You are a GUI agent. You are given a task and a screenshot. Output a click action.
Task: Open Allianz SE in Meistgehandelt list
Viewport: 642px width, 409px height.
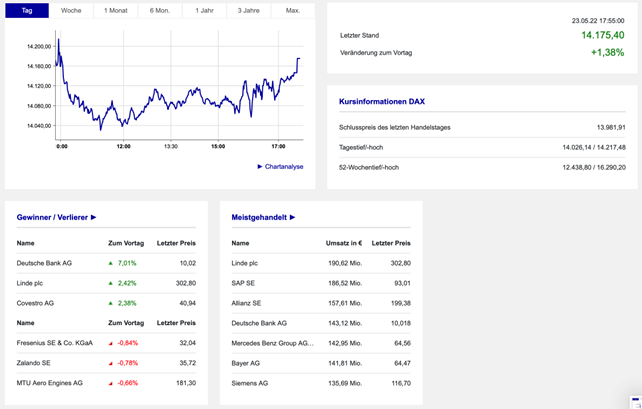[x=246, y=303]
